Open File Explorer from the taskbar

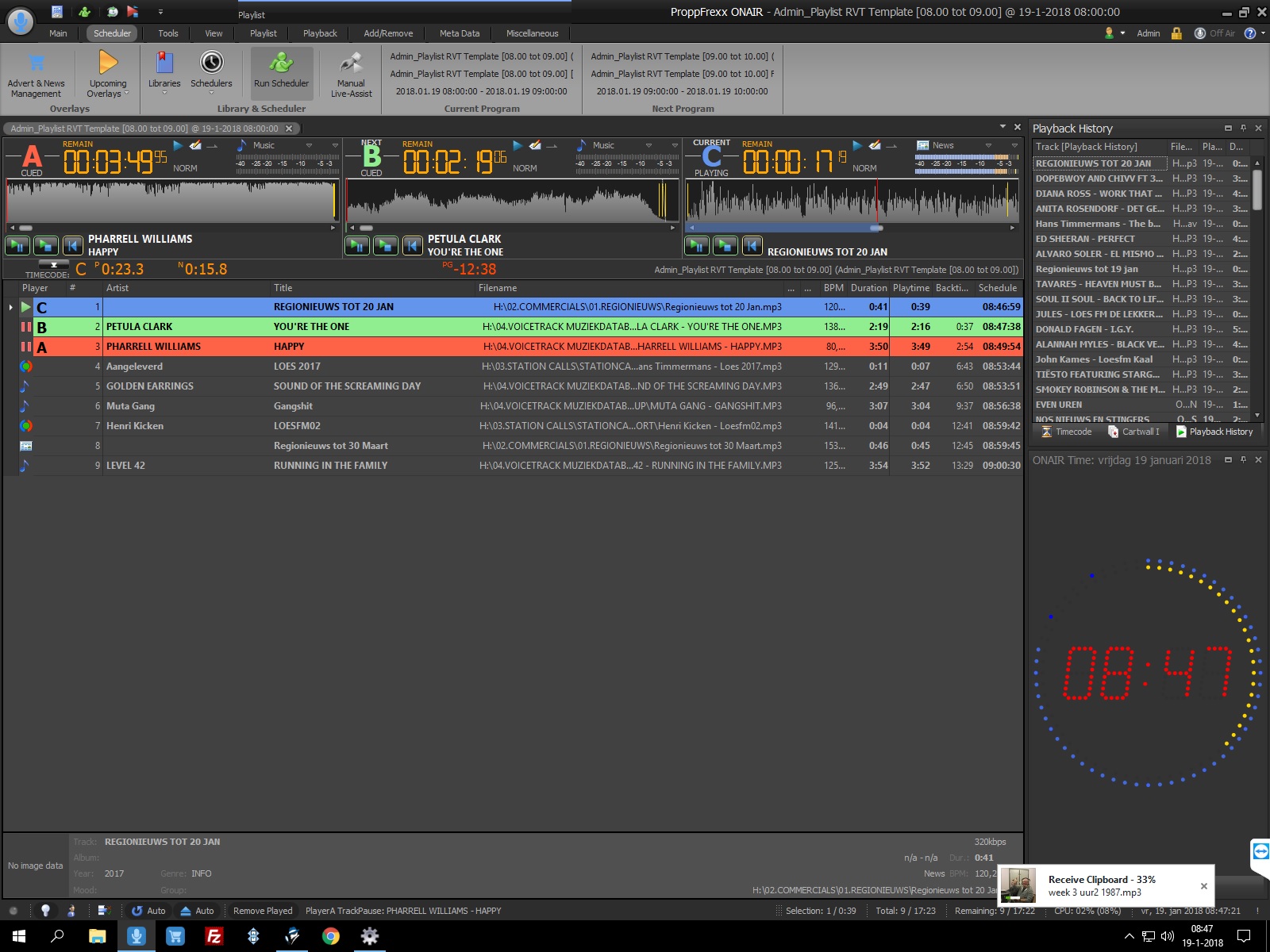(97, 936)
